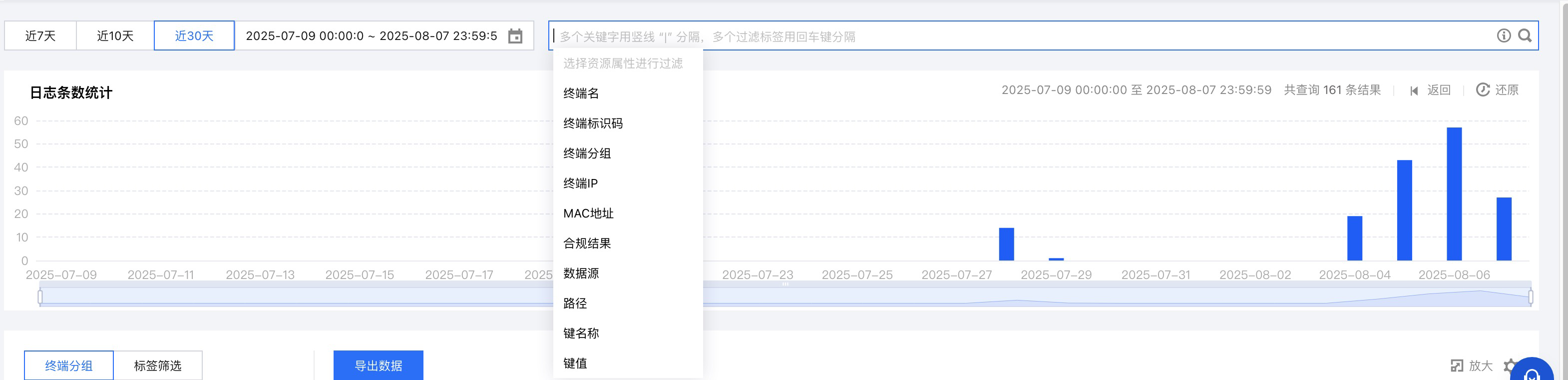Choose 合规结果 filter option
This screenshot has width=1568, height=380.
click(x=628, y=243)
